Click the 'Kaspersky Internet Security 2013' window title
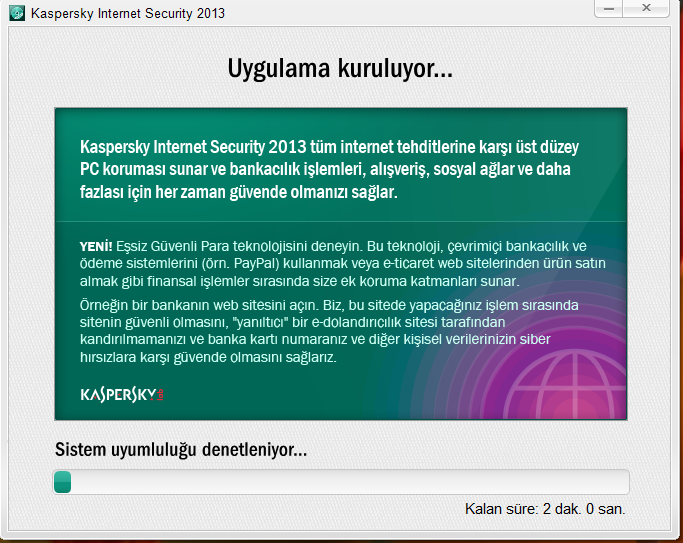 click(x=128, y=13)
